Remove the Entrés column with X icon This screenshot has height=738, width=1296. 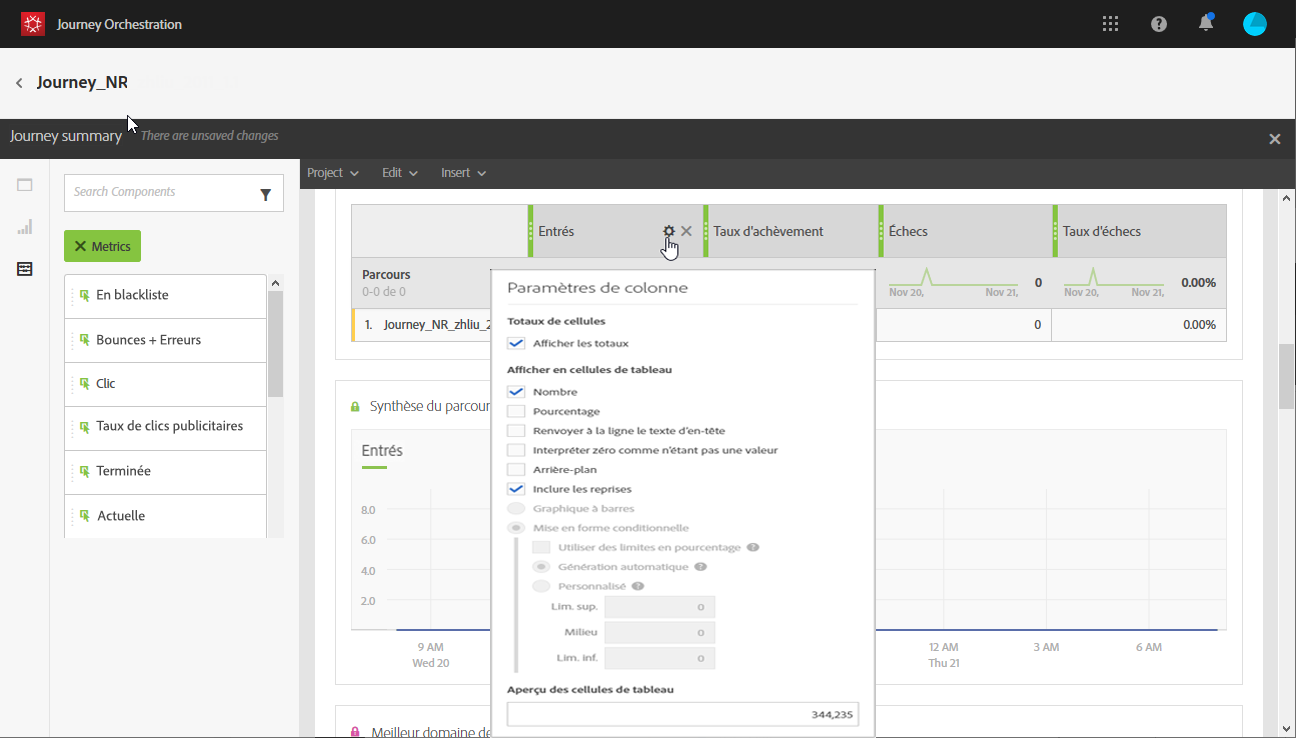pos(686,231)
